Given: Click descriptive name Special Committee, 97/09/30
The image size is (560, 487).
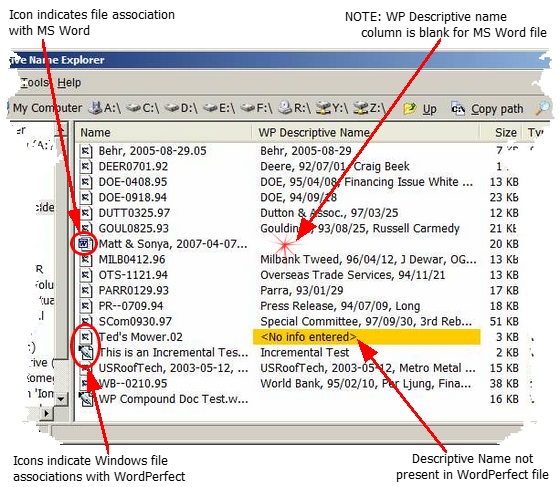Looking at the screenshot, I should [366, 322].
